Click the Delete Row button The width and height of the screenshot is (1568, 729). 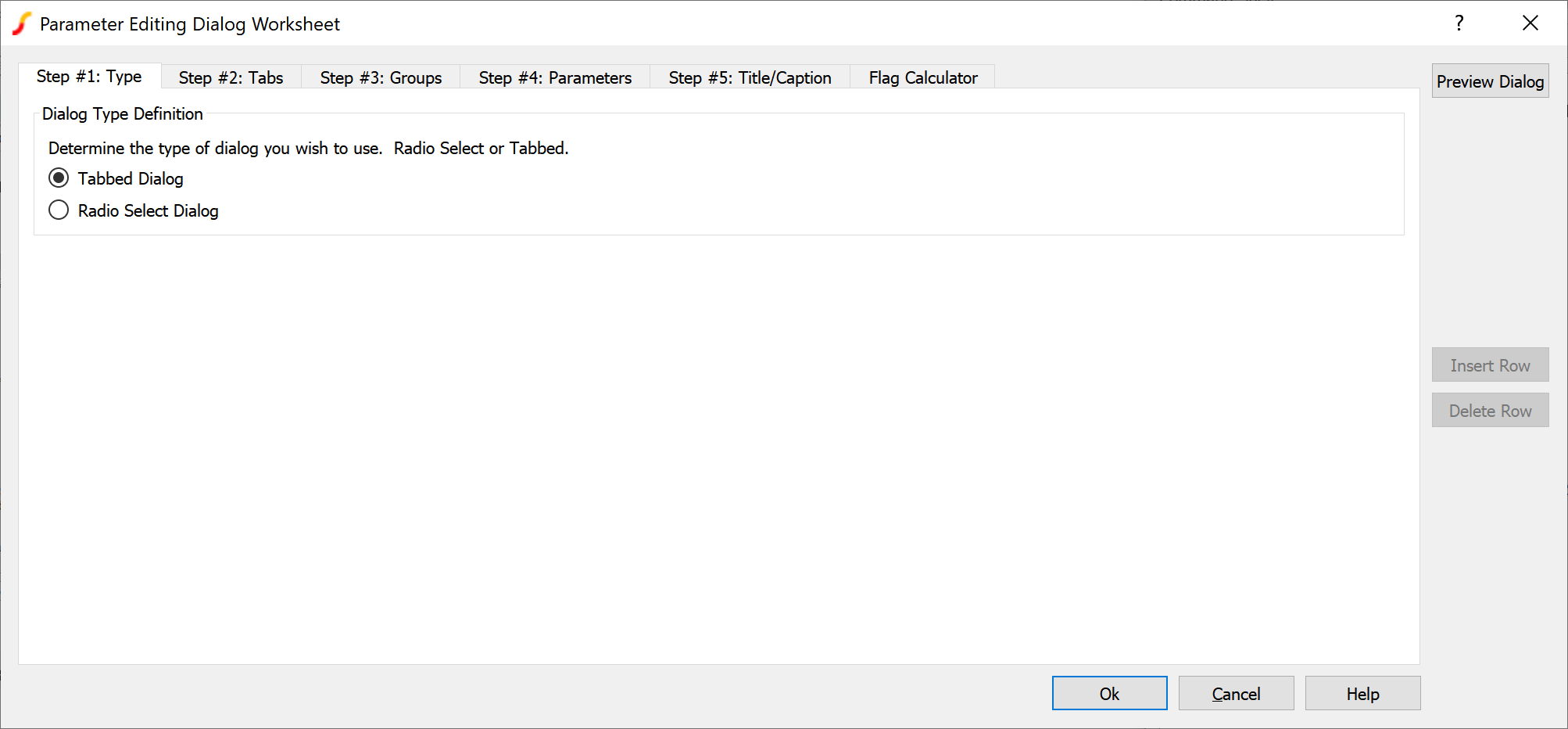coord(1490,411)
